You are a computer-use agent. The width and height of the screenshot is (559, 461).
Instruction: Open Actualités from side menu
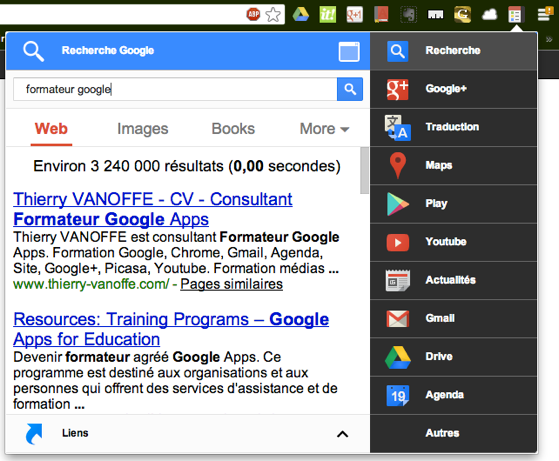point(453,281)
